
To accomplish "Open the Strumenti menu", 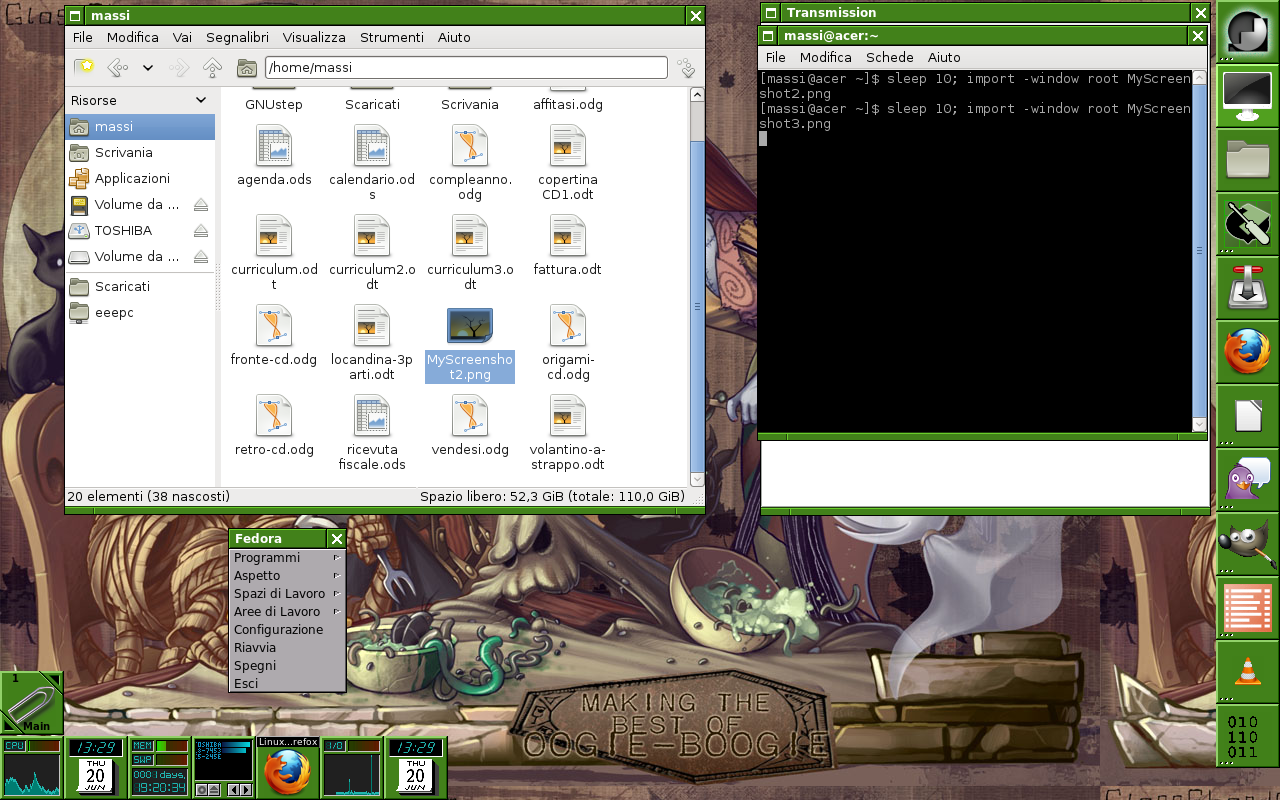I will [392, 37].
